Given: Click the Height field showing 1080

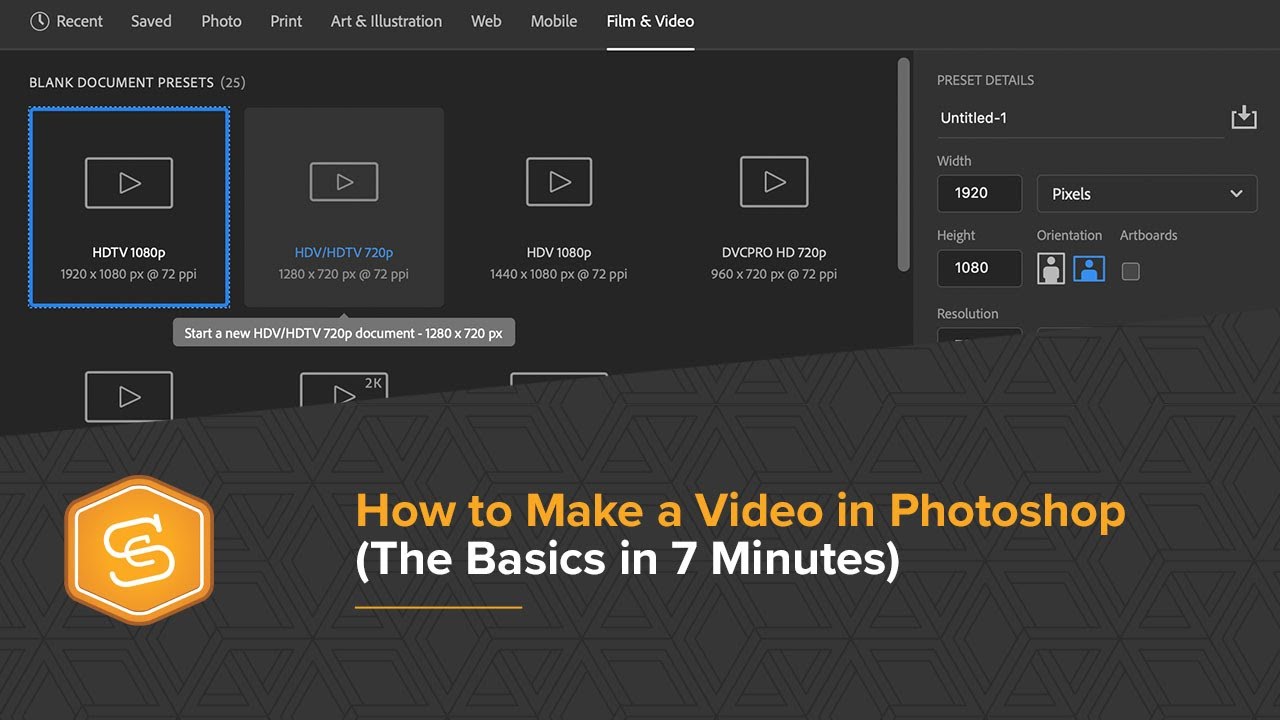Looking at the screenshot, I should (979, 268).
